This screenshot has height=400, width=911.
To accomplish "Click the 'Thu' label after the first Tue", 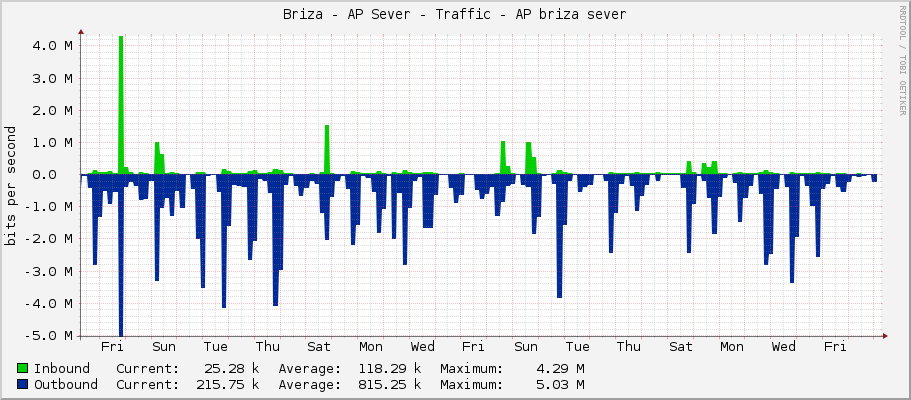I will coord(268,347).
